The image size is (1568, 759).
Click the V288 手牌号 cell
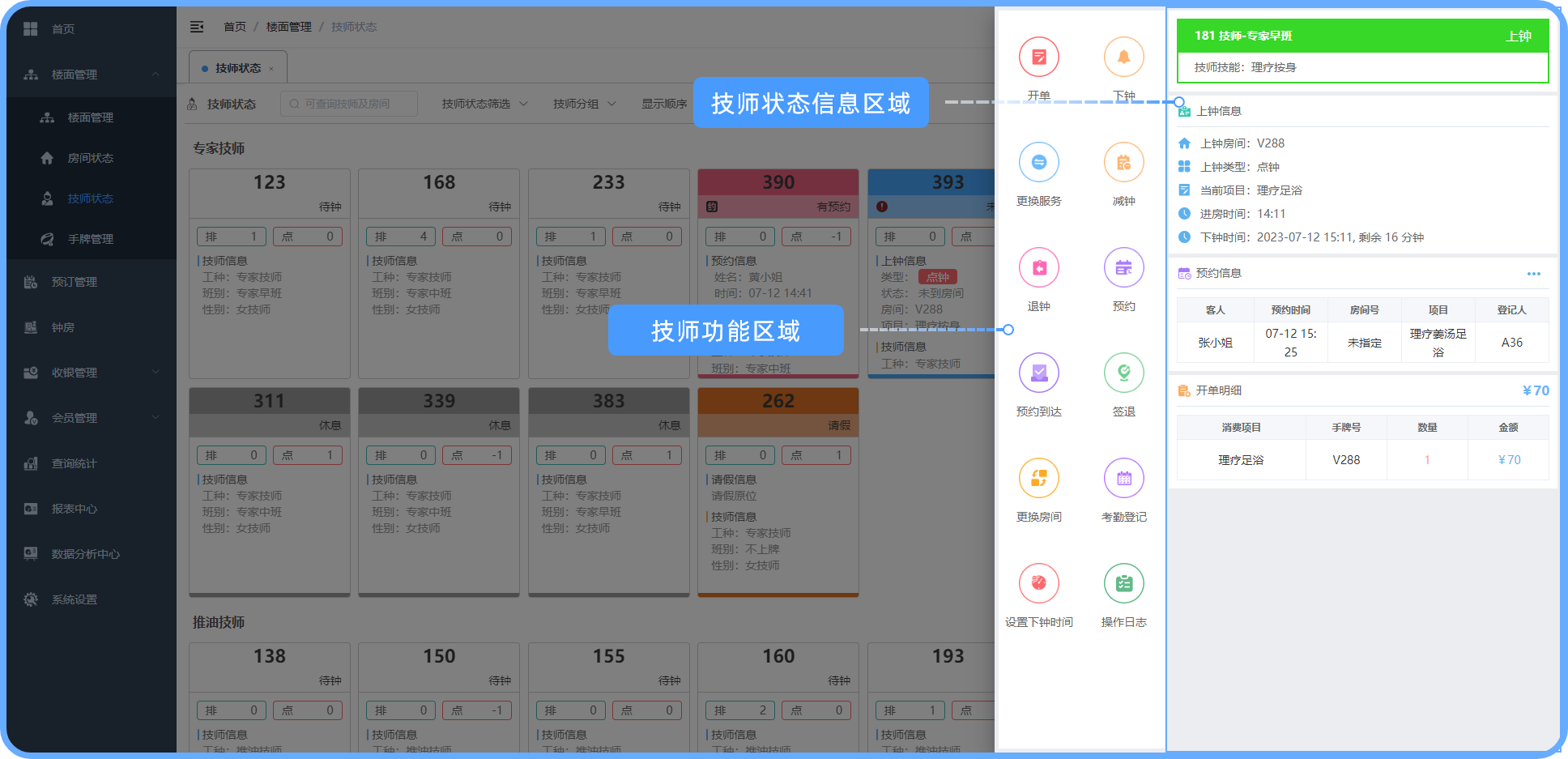1346,460
